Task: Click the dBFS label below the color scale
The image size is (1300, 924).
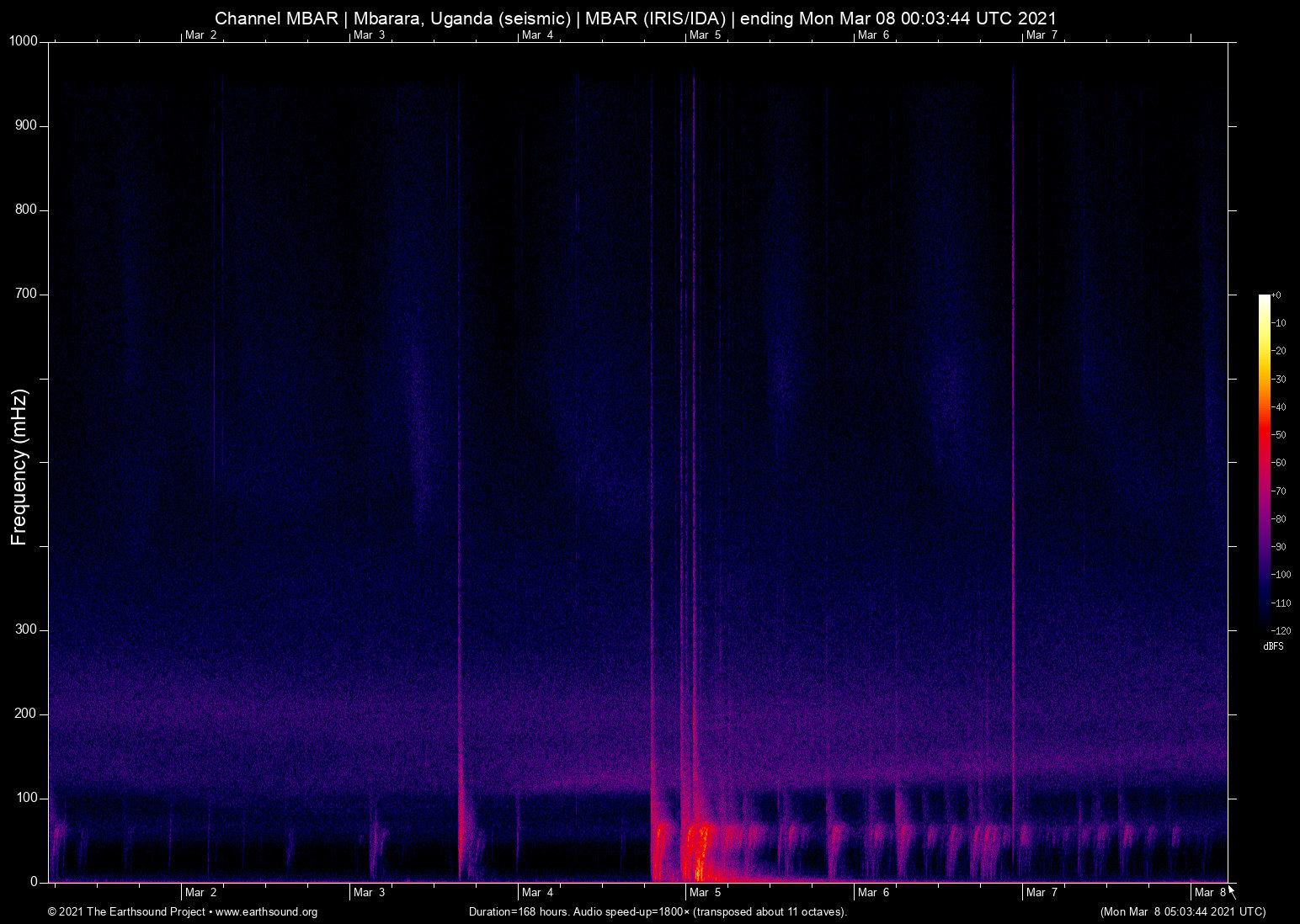Action: (x=1274, y=646)
